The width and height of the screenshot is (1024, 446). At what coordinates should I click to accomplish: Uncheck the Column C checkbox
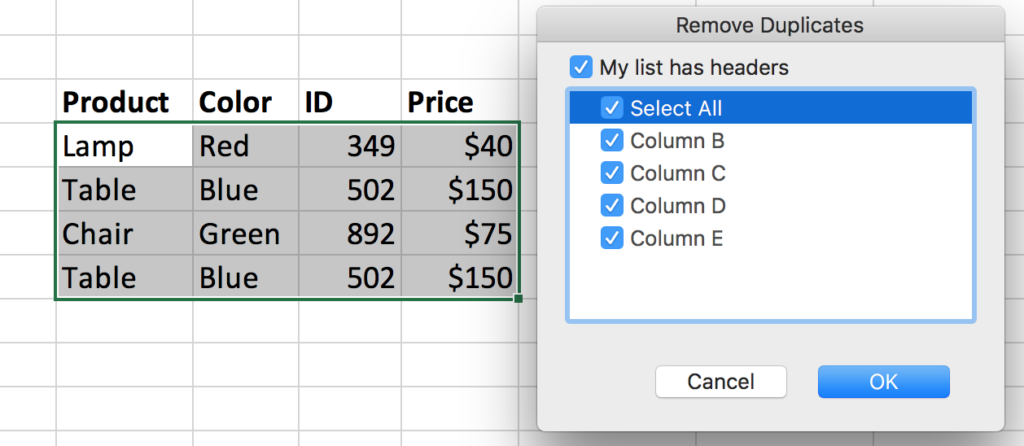pyautogui.click(x=612, y=173)
